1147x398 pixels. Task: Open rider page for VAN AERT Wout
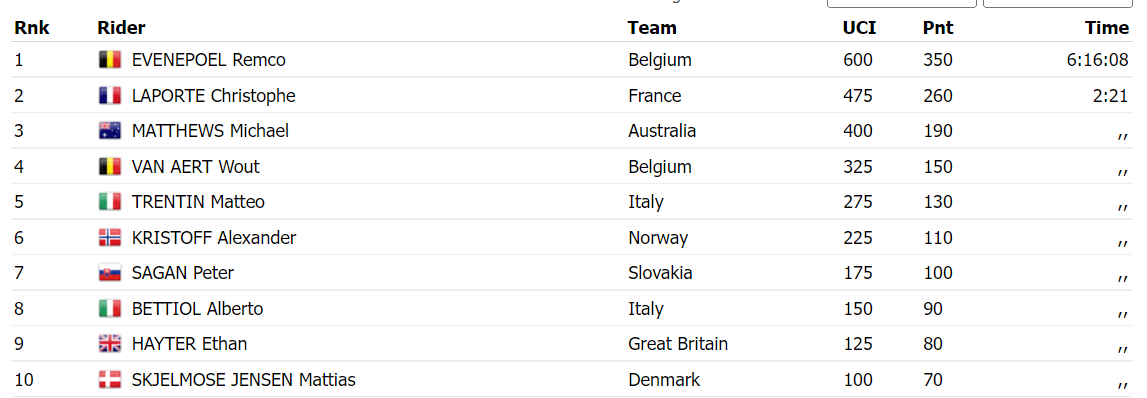(195, 167)
